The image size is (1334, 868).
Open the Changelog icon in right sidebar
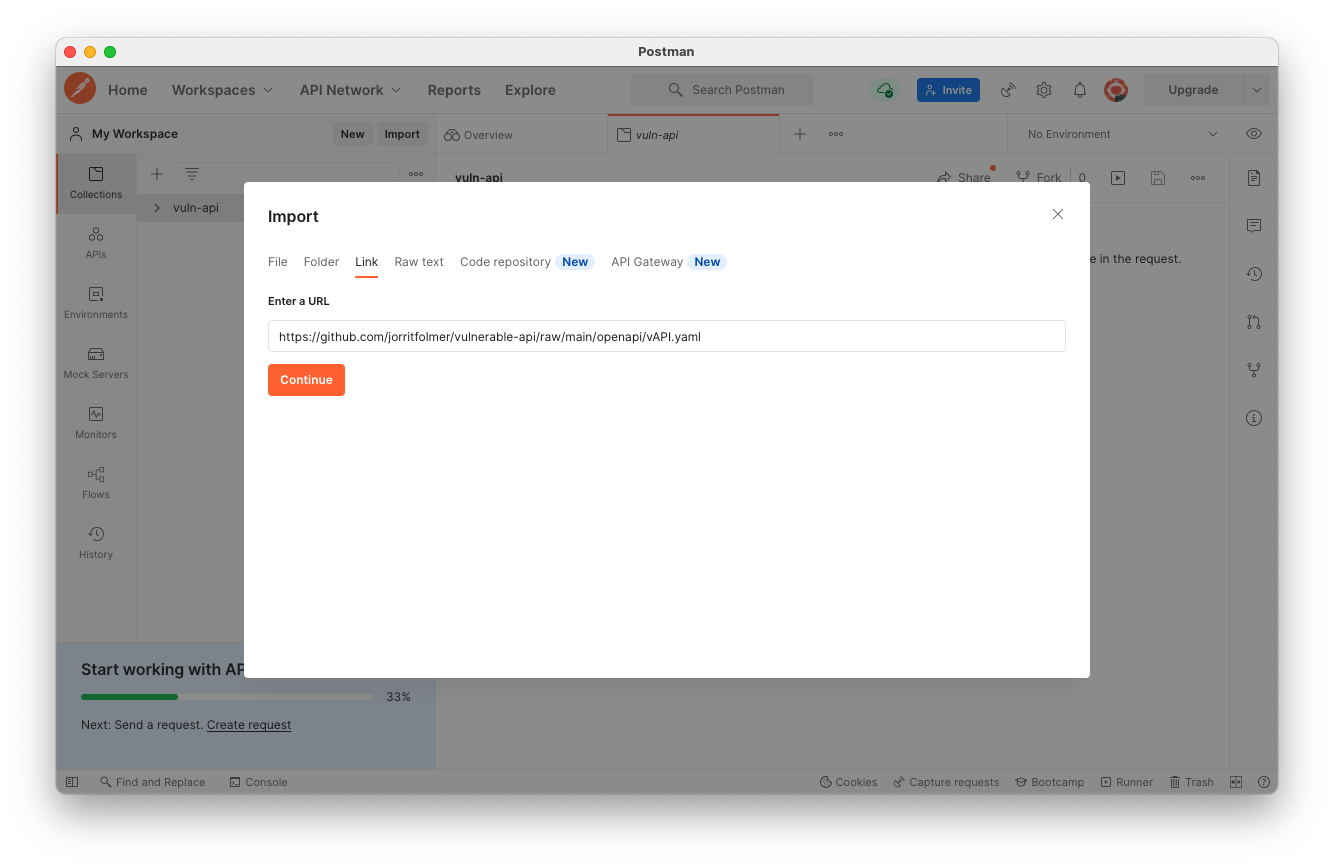click(1254, 274)
